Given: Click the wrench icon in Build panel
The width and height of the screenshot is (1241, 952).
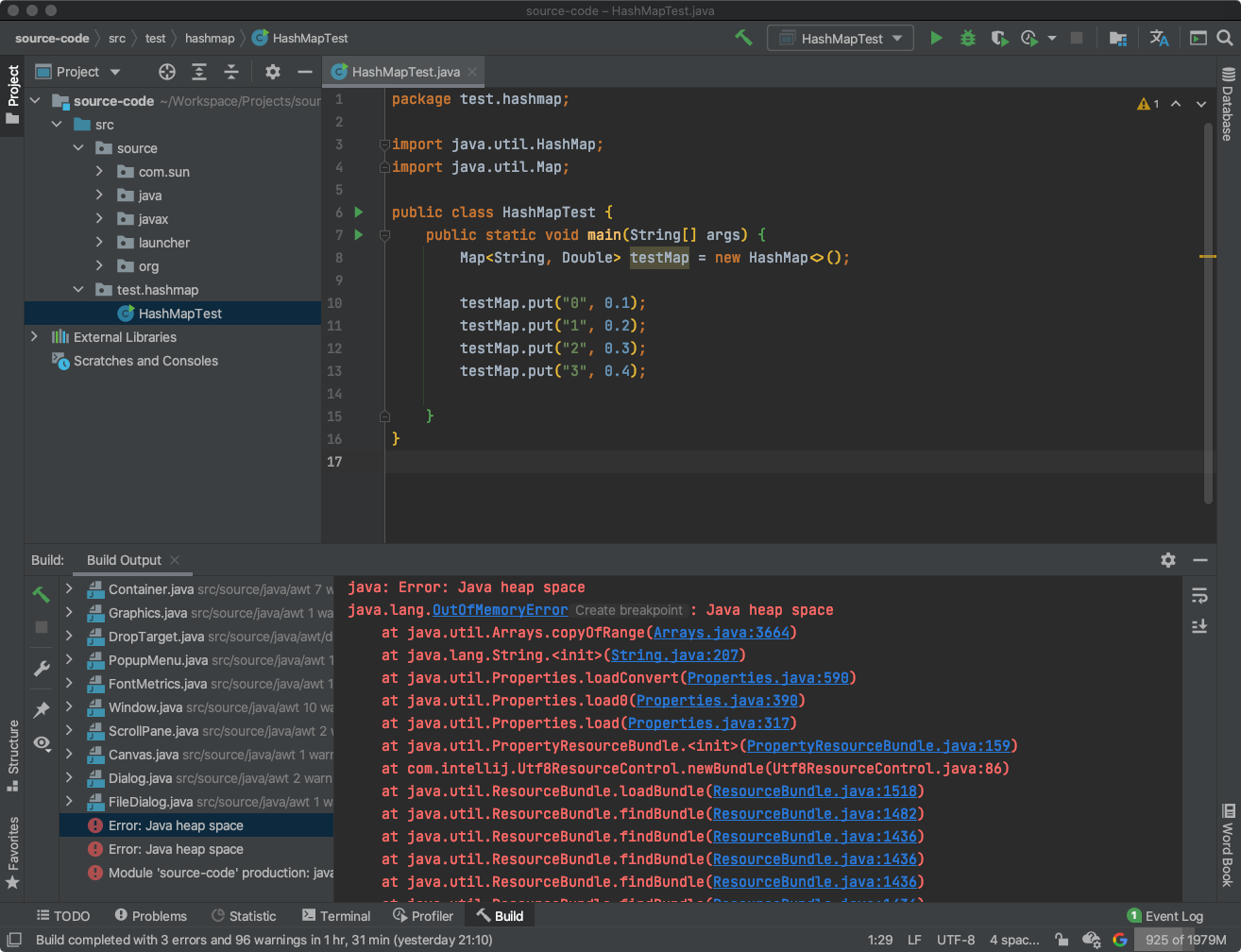Looking at the screenshot, I should 42,669.
